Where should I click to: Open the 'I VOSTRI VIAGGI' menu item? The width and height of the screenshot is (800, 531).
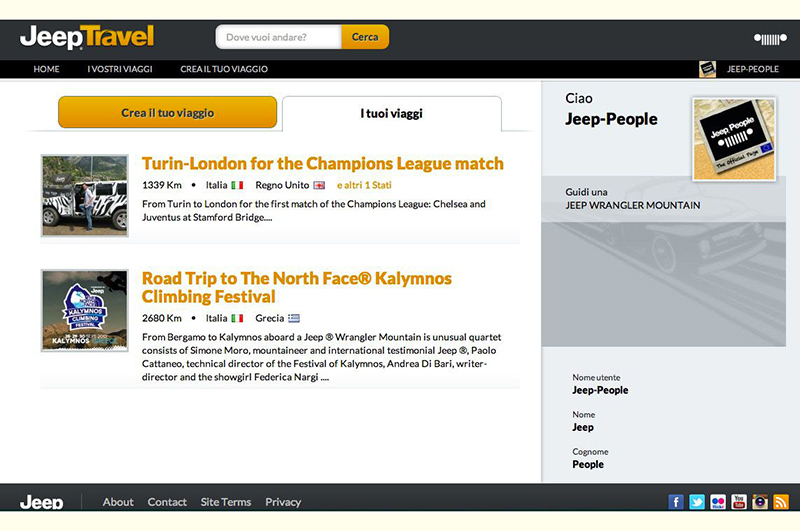click(x=120, y=69)
